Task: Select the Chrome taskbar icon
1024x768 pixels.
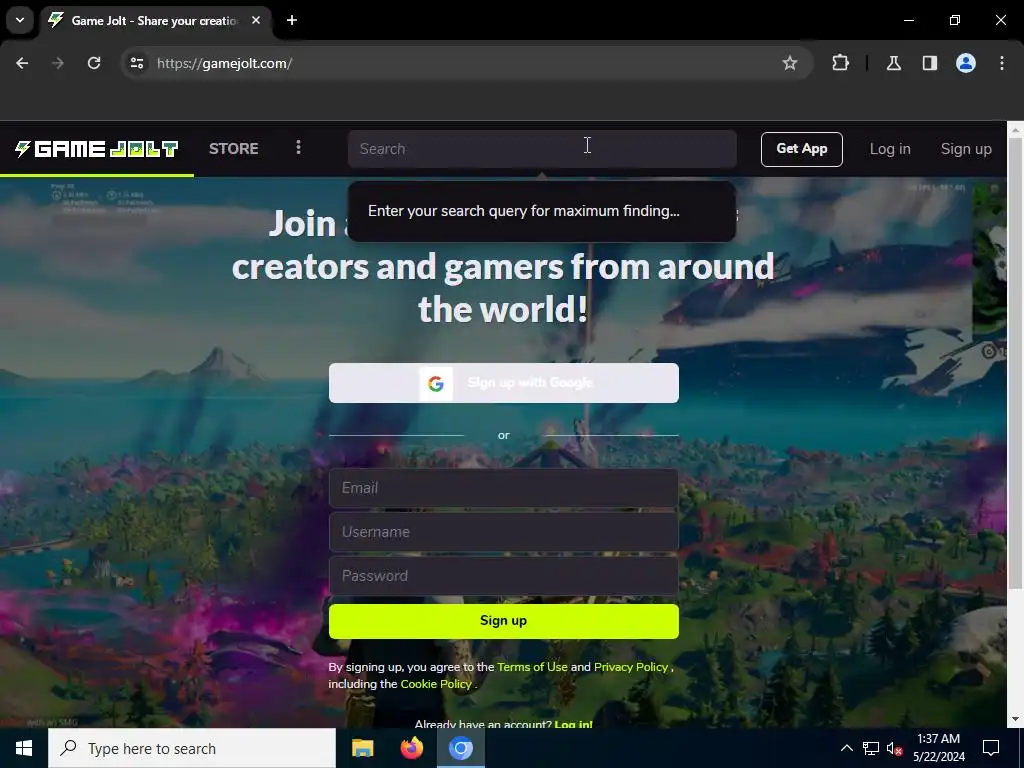Action: (460, 748)
